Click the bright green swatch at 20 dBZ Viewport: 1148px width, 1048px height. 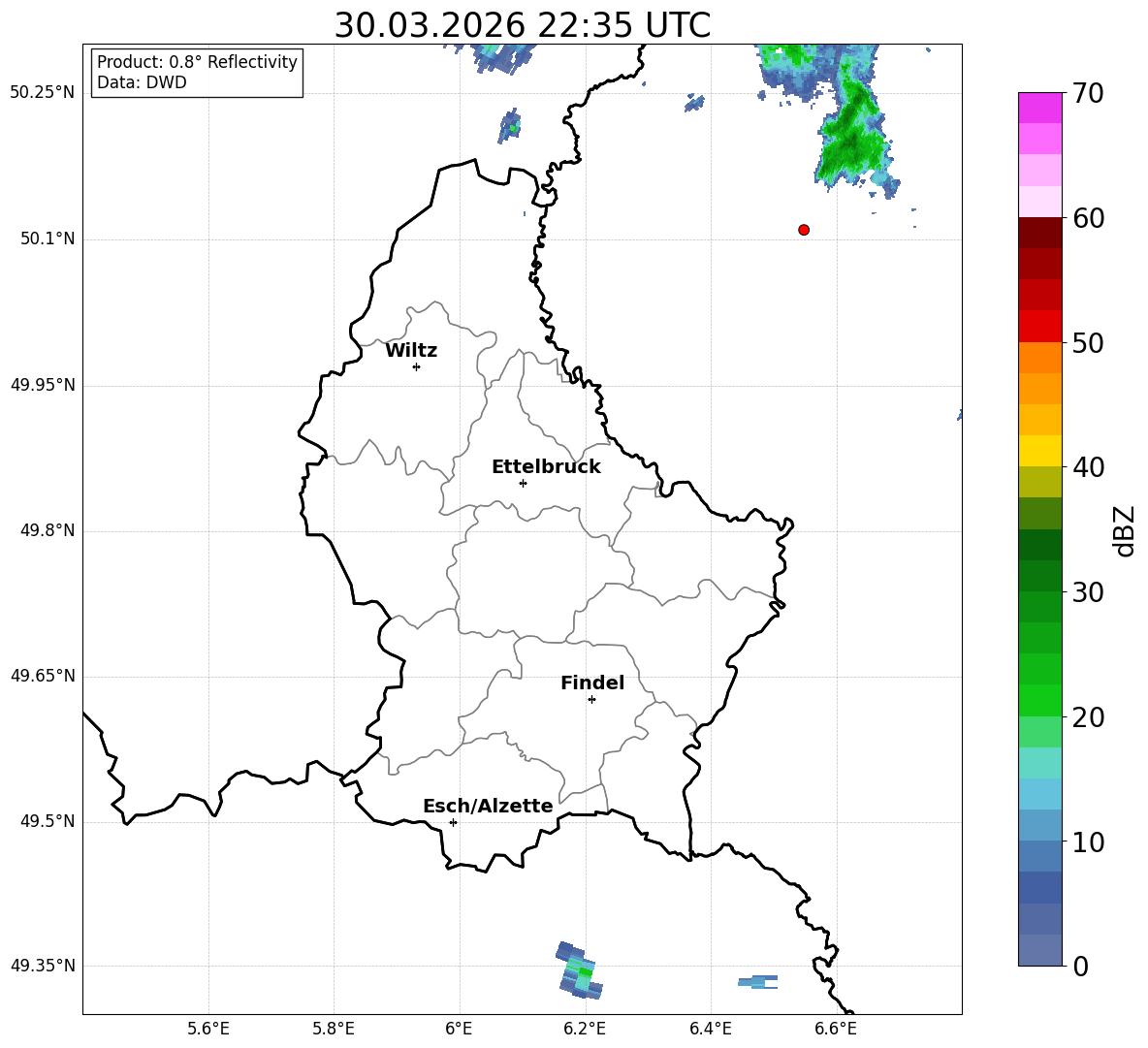1040,700
